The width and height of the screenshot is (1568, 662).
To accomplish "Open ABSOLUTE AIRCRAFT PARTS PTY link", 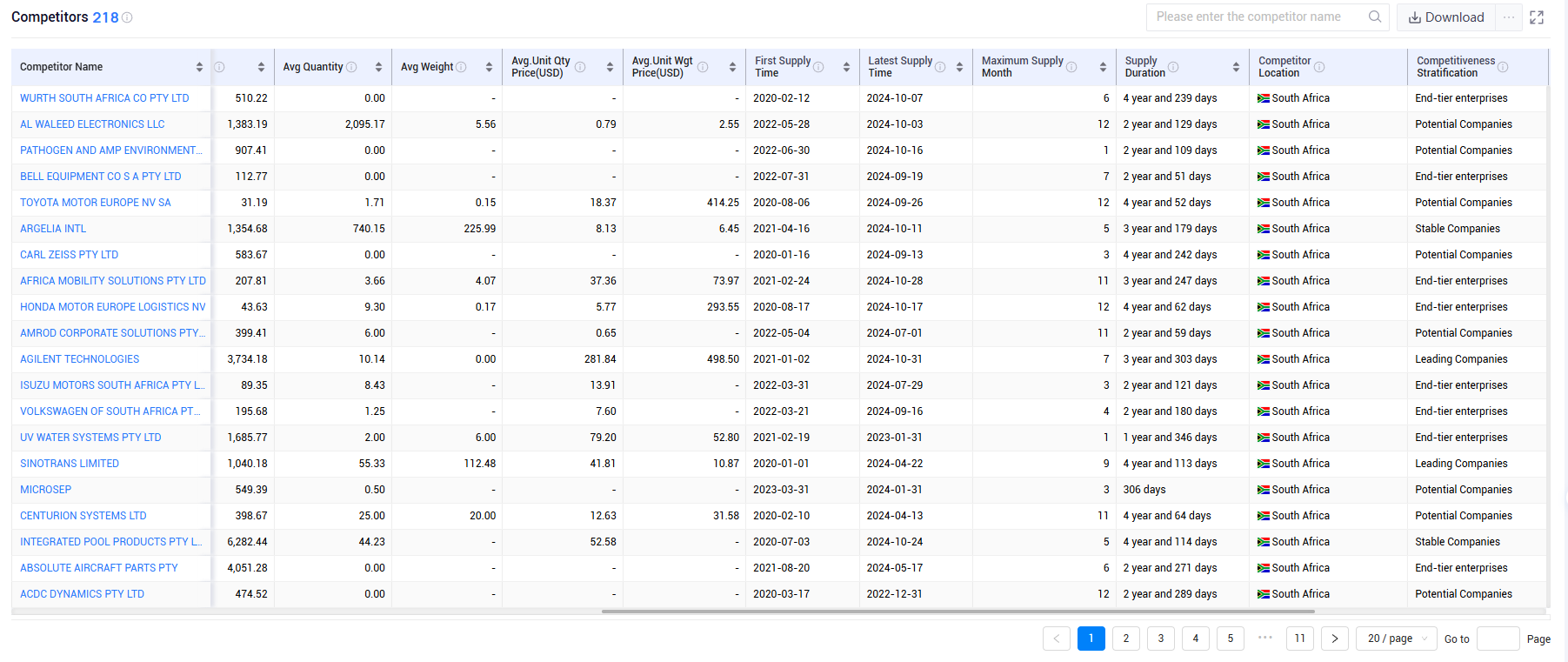I will pos(99,568).
